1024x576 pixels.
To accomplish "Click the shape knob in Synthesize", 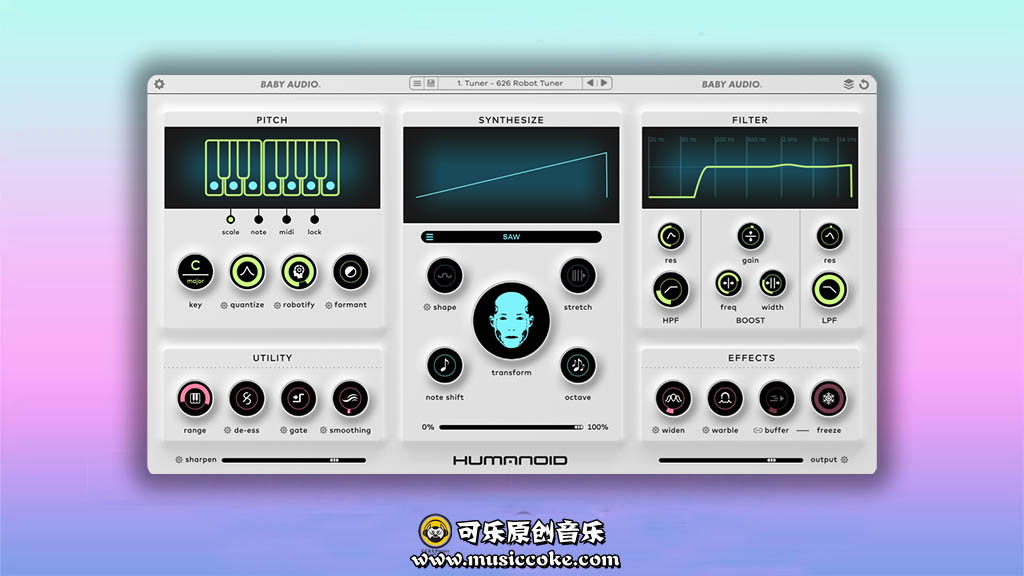I will tap(445, 276).
